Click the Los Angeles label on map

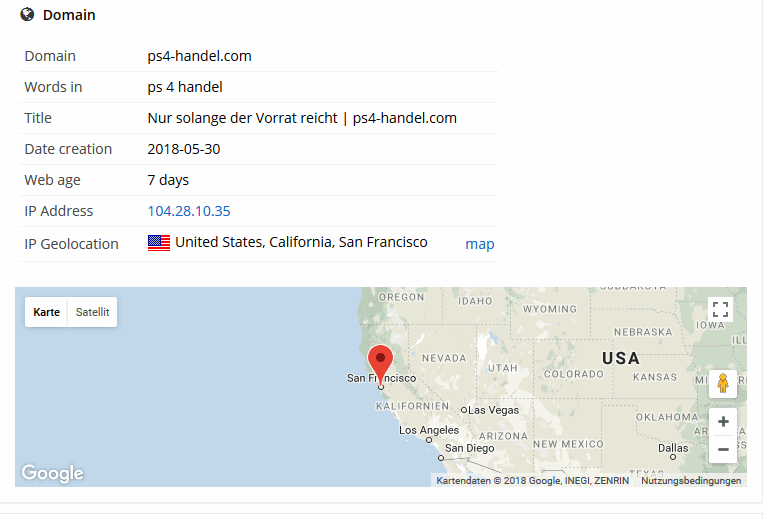[x=429, y=430]
